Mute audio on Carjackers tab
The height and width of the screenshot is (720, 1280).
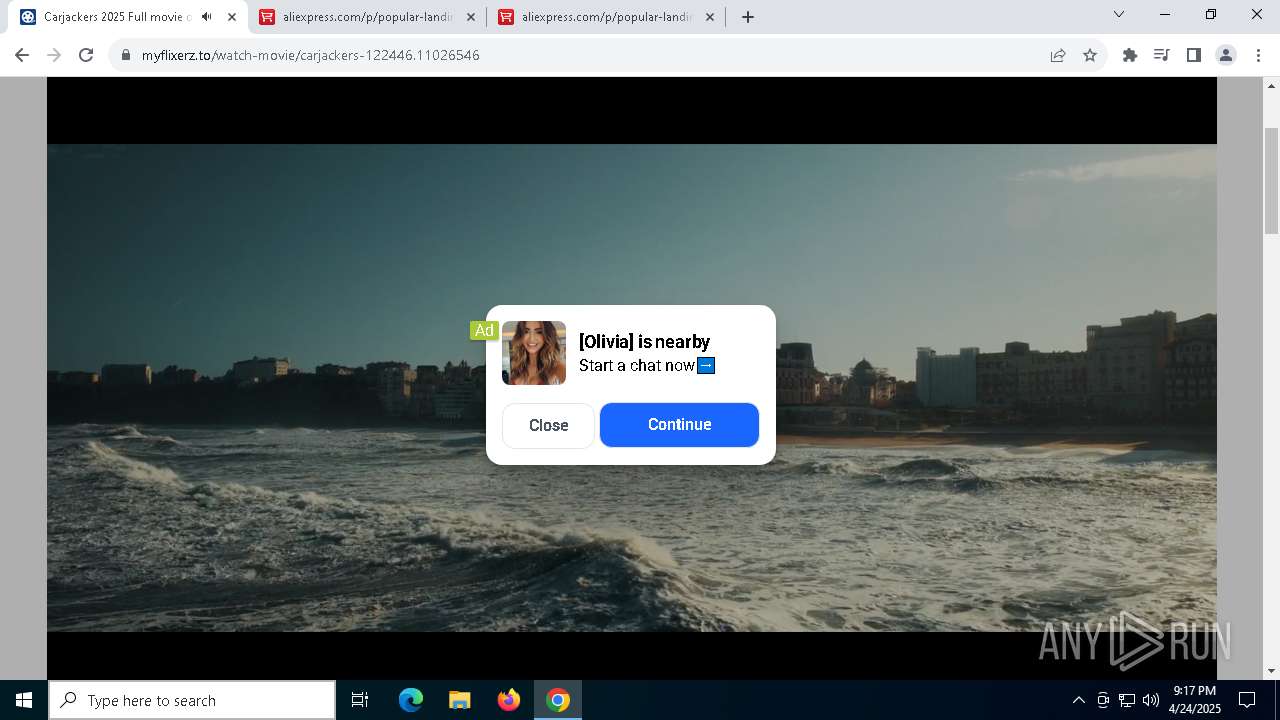click(x=206, y=17)
